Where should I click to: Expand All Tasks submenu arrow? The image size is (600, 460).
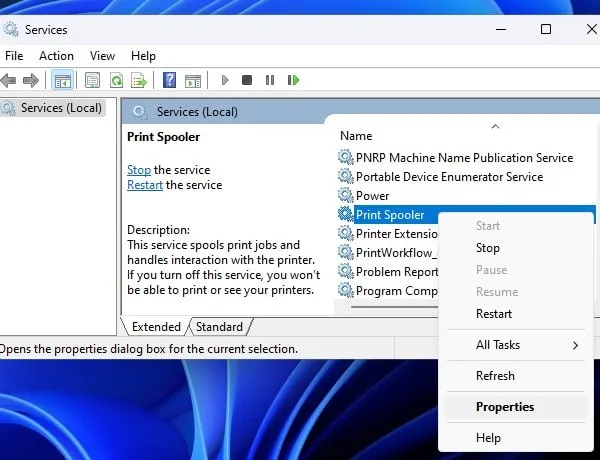576,346
